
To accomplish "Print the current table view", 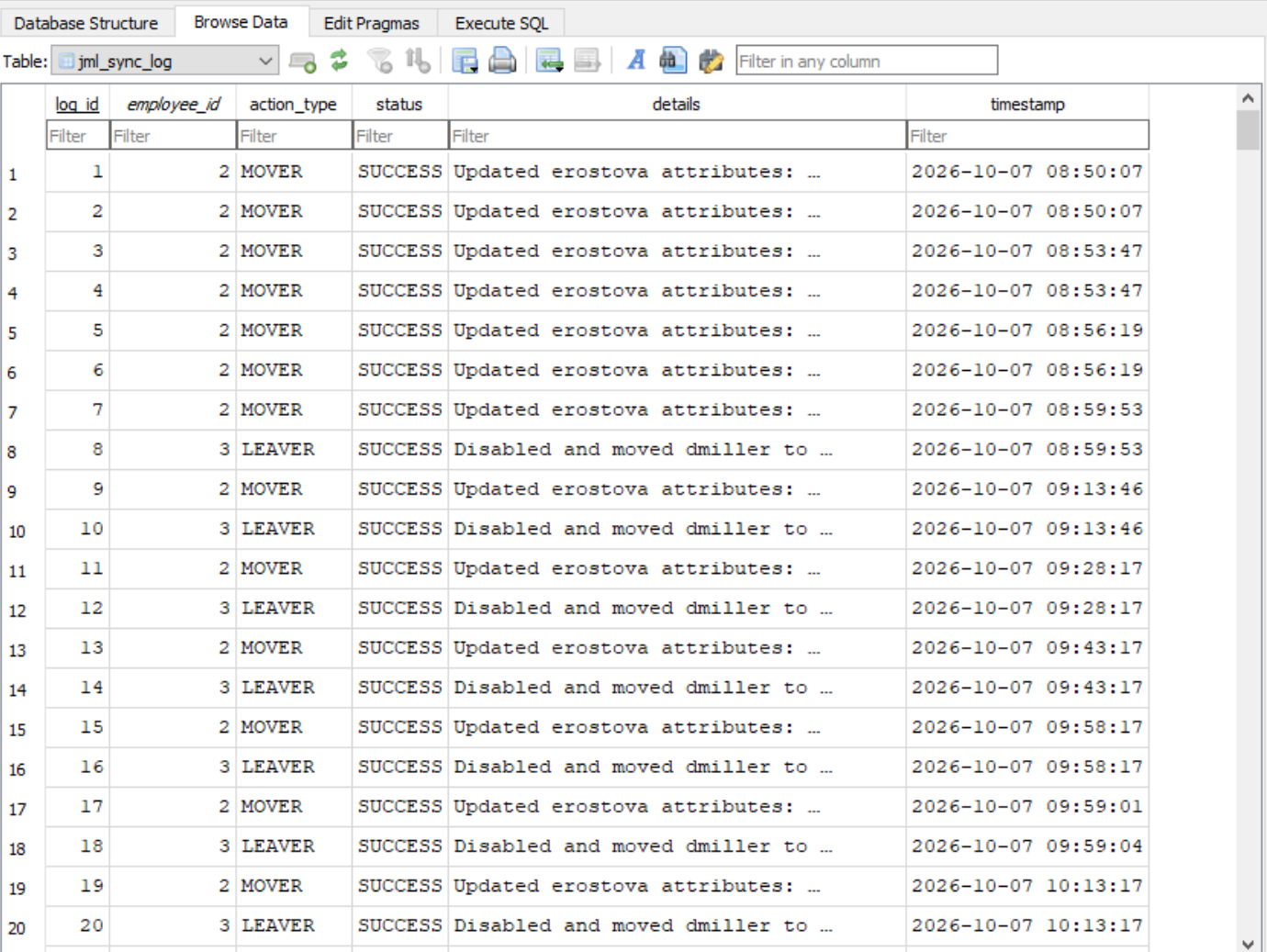I will coord(502,62).
